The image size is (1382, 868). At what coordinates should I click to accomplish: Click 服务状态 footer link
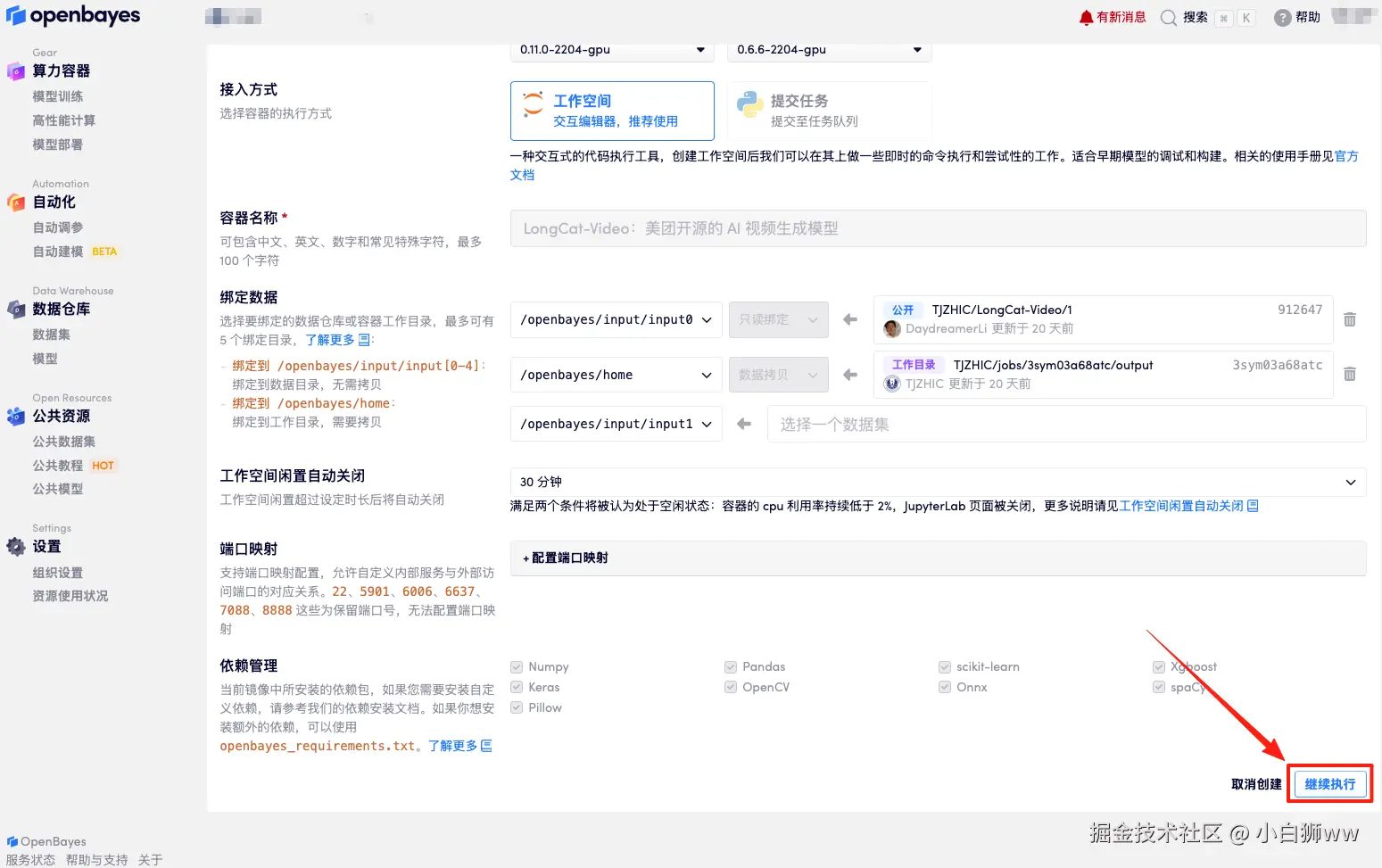pyautogui.click(x=30, y=860)
